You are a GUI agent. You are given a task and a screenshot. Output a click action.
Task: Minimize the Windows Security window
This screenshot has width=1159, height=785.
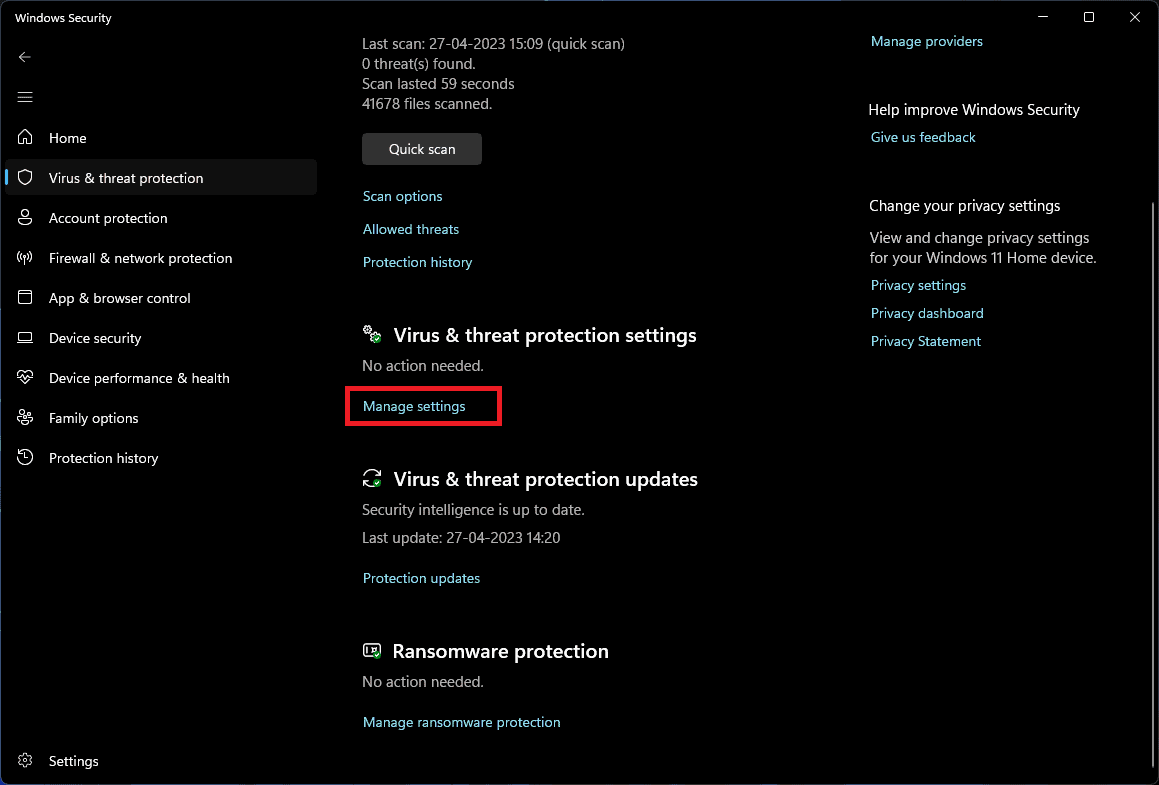pyautogui.click(x=1043, y=17)
